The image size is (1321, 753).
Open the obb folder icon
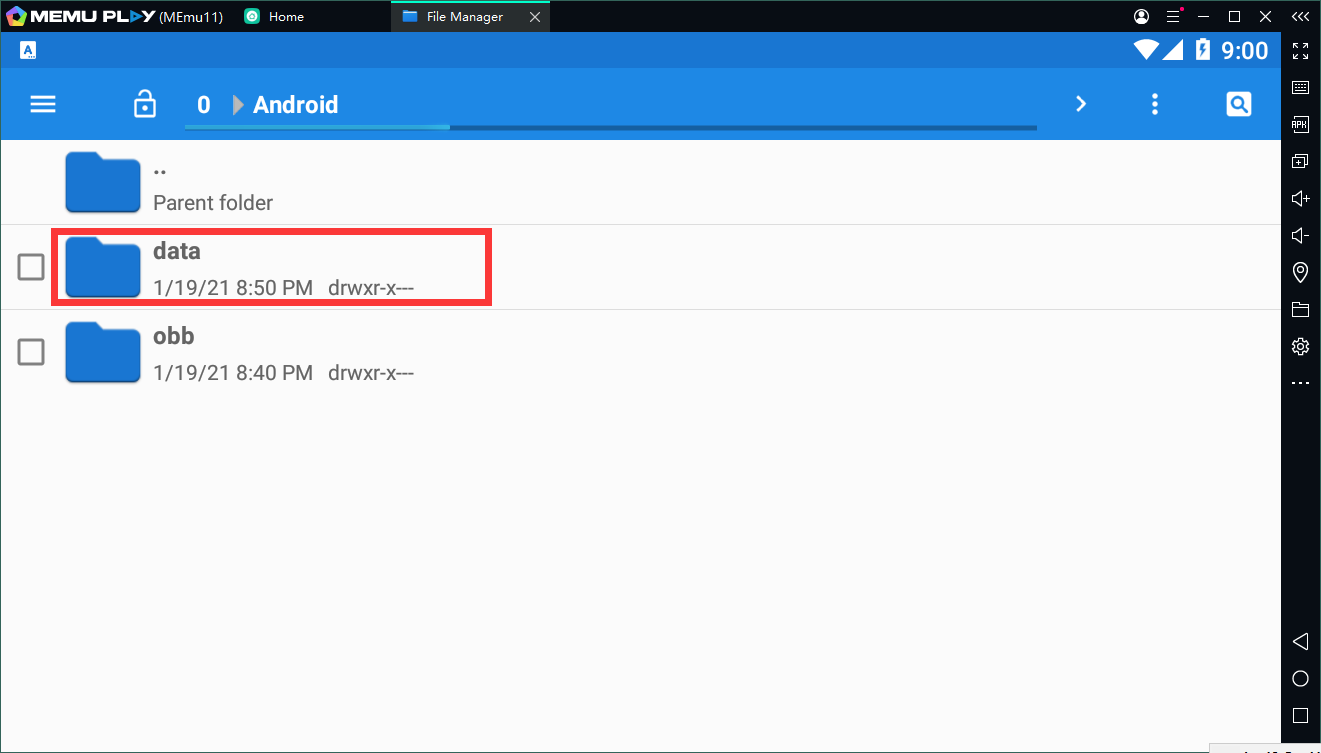coord(103,352)
